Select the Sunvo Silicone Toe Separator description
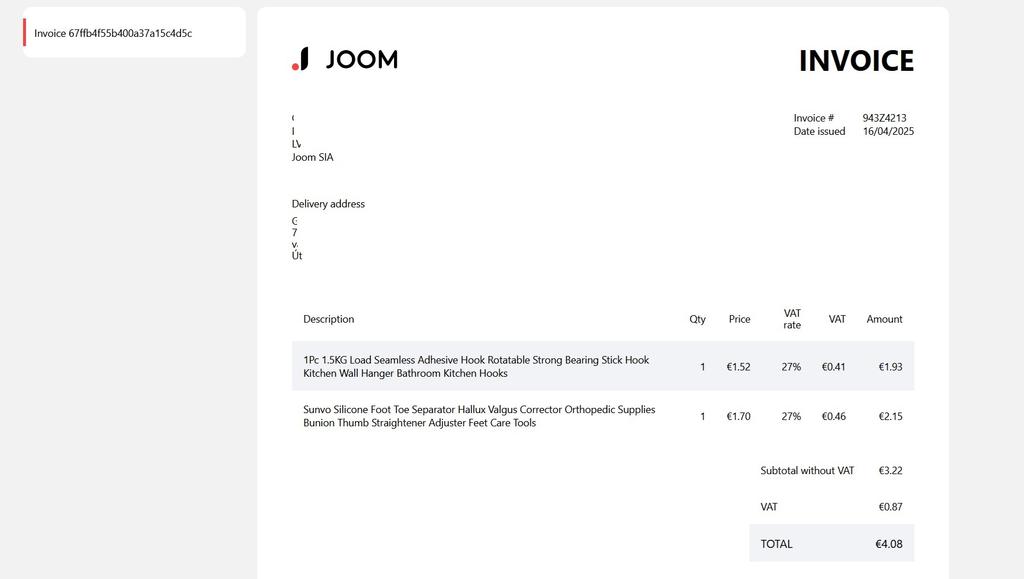Image resolution: width=1024 pixels, height=579 pixels. pyautogui.click(x=479, y=416)
